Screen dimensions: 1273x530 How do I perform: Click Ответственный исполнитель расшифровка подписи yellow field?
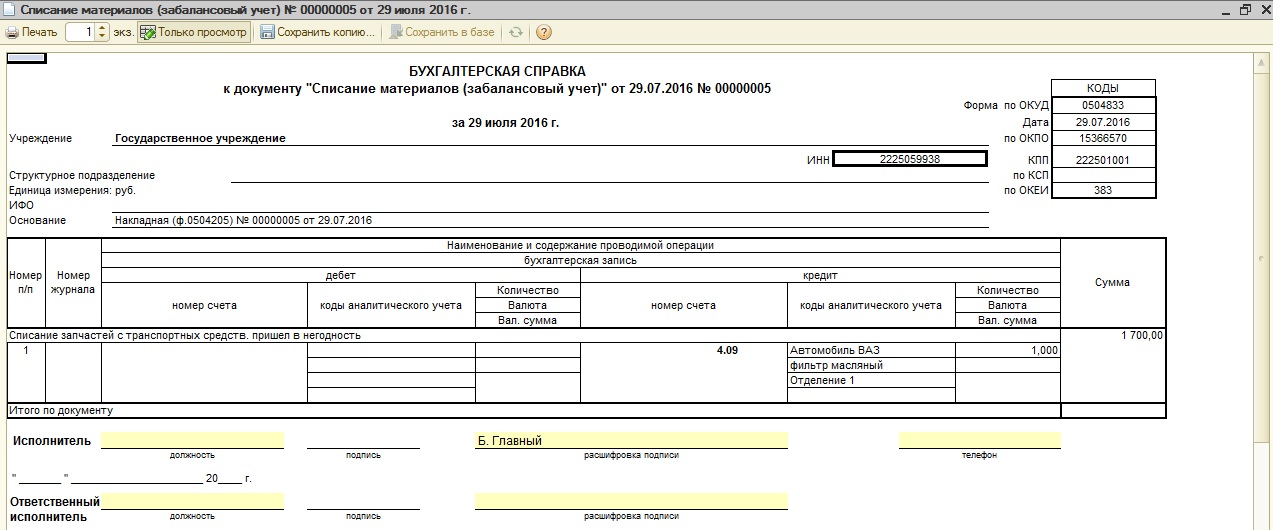point(630,501)
